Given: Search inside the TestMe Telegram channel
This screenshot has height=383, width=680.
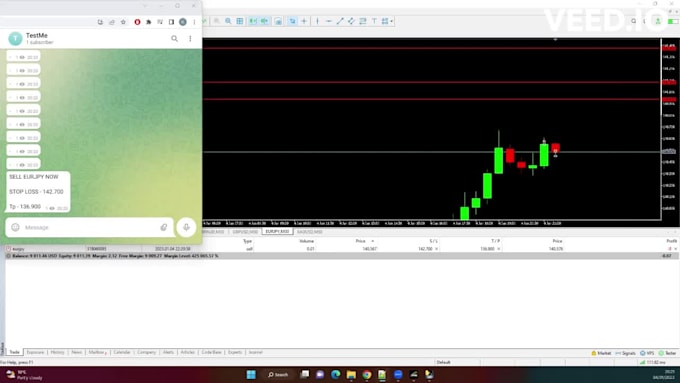Looking at the screenshot, I should pyautogui.click(x=174, y=39).
